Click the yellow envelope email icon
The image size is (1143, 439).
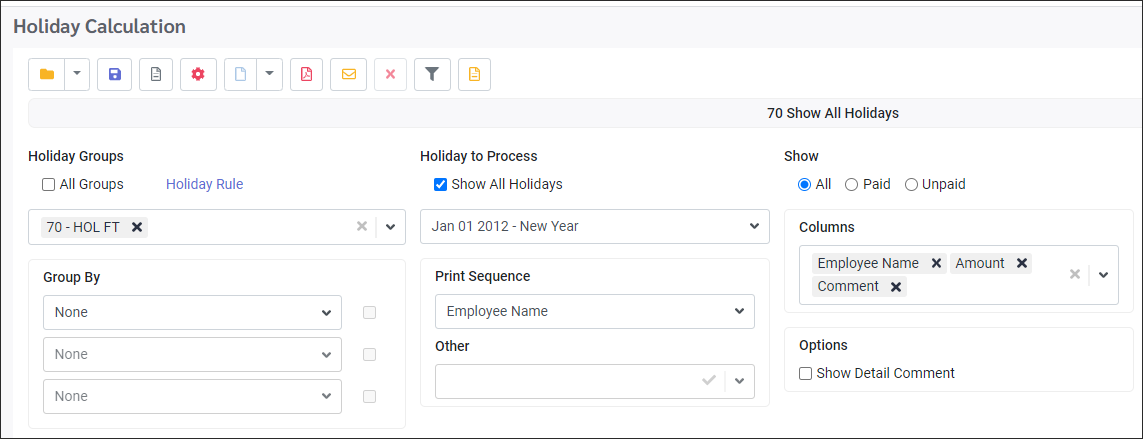tap(348, 74)
